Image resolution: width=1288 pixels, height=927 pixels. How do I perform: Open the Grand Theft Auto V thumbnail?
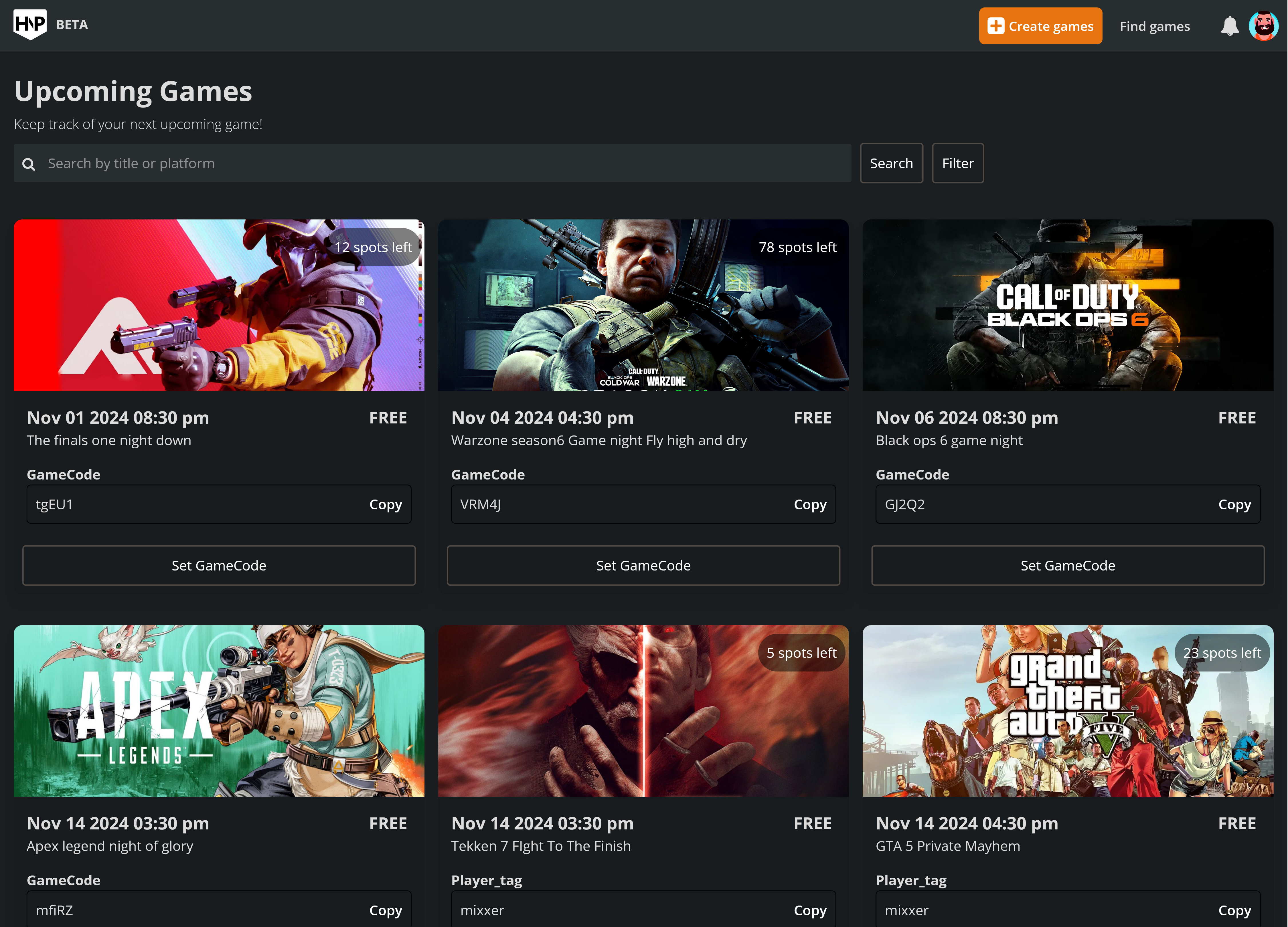[x=1068, y=711]
